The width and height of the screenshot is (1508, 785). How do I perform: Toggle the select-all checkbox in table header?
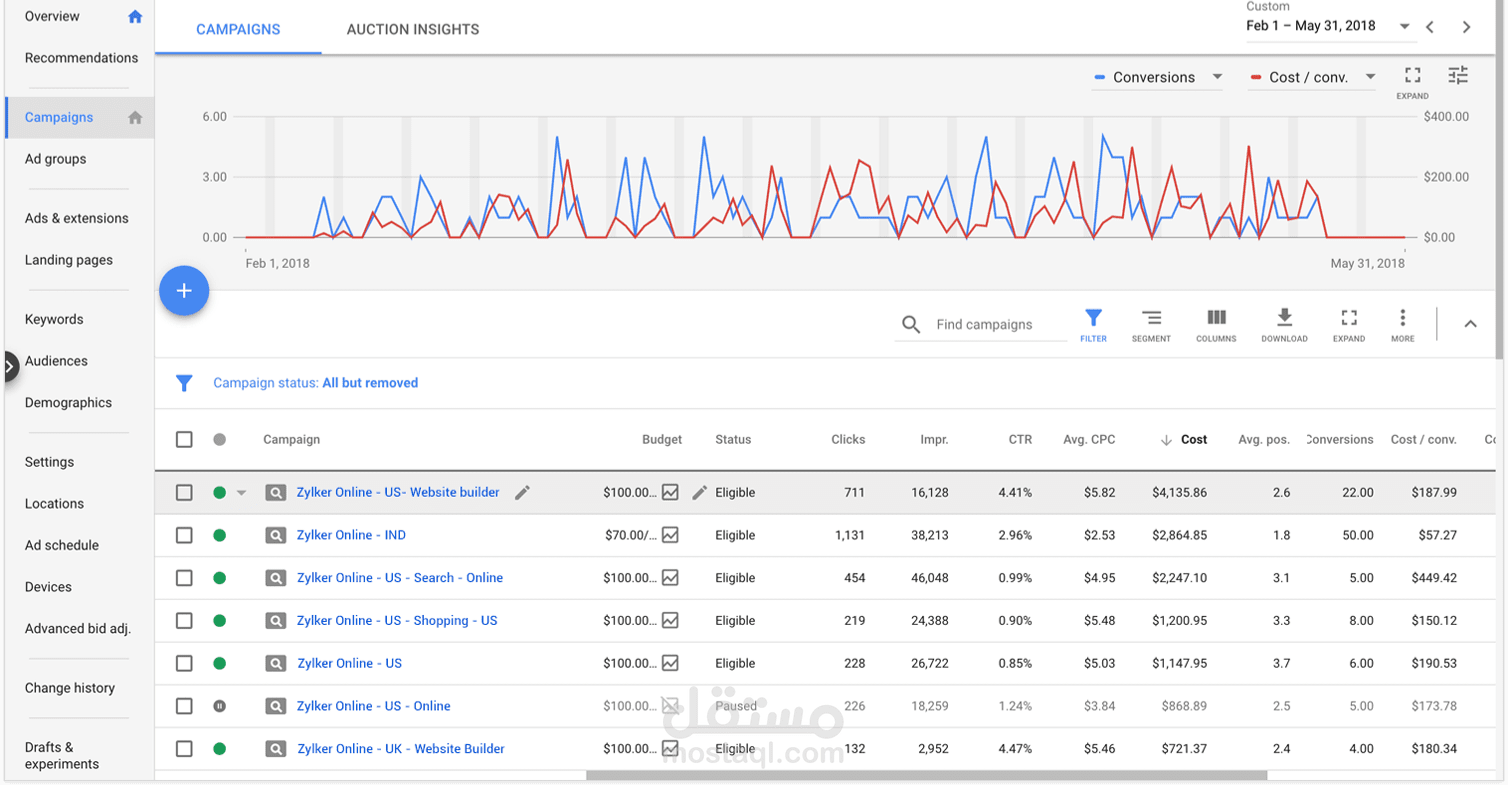point(184,439)
